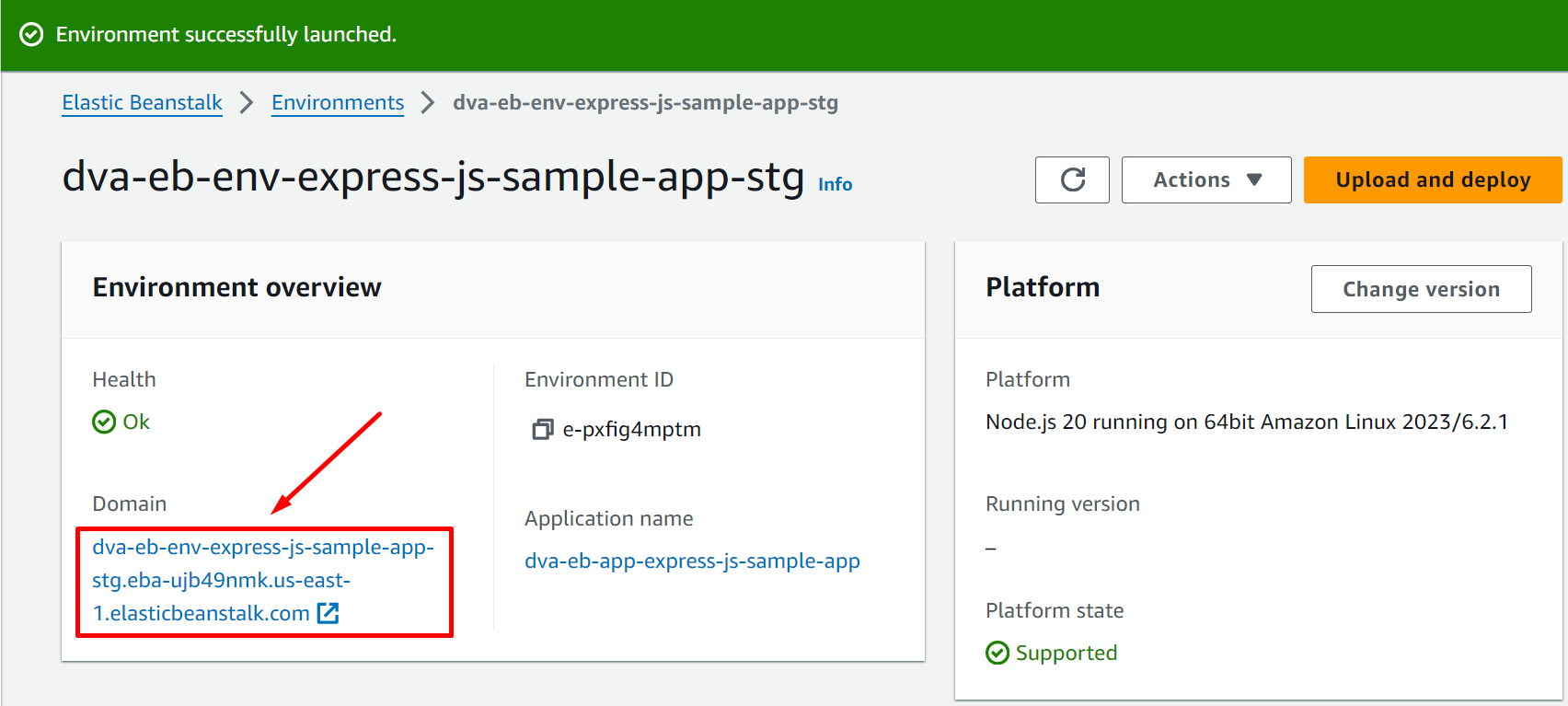This screenshot has width=1568, height=706.
Task: Select the environment ID text e-pxfig4mptm
Action: point(631,429)
